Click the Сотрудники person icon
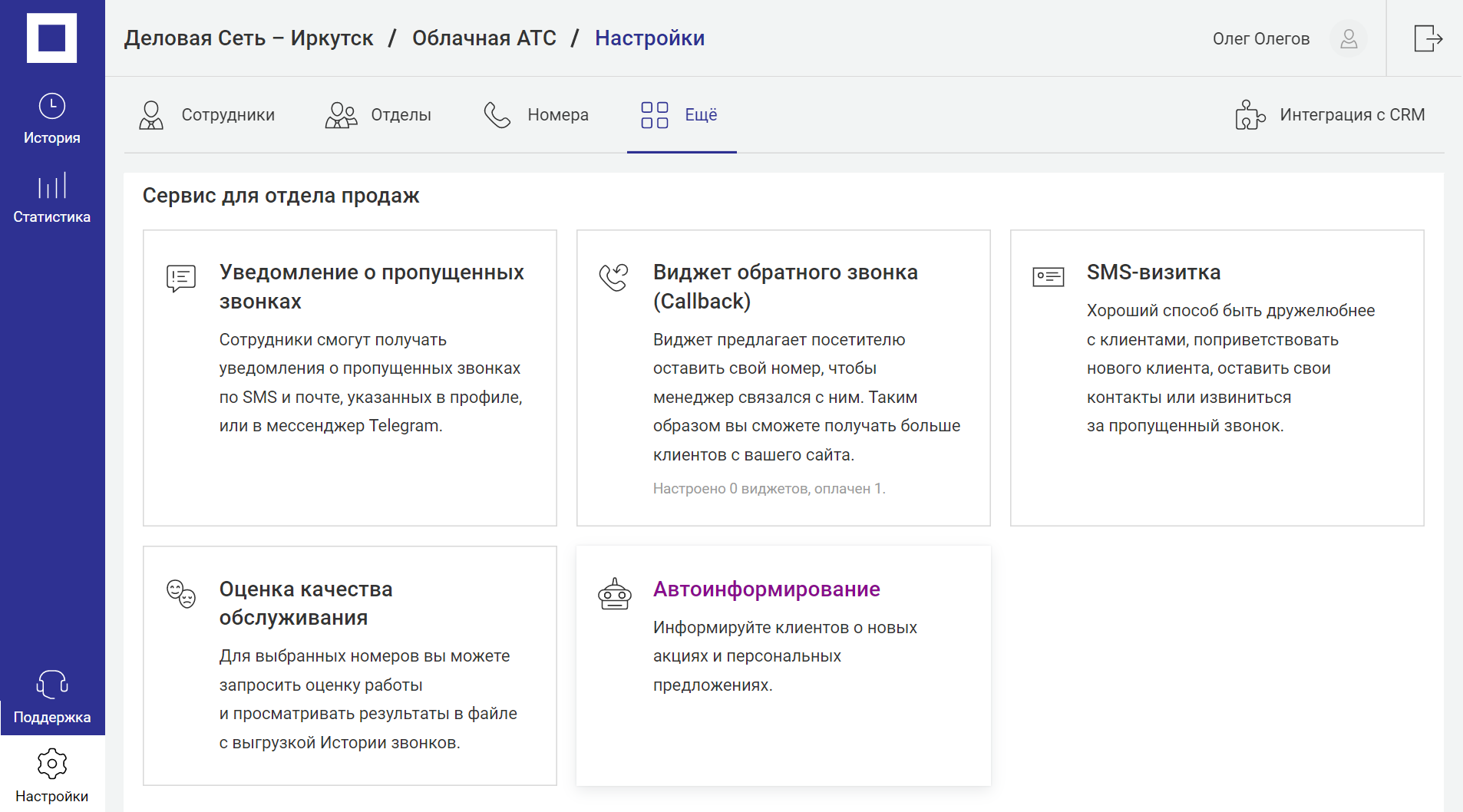The image size is (1463, 812). 151,115
